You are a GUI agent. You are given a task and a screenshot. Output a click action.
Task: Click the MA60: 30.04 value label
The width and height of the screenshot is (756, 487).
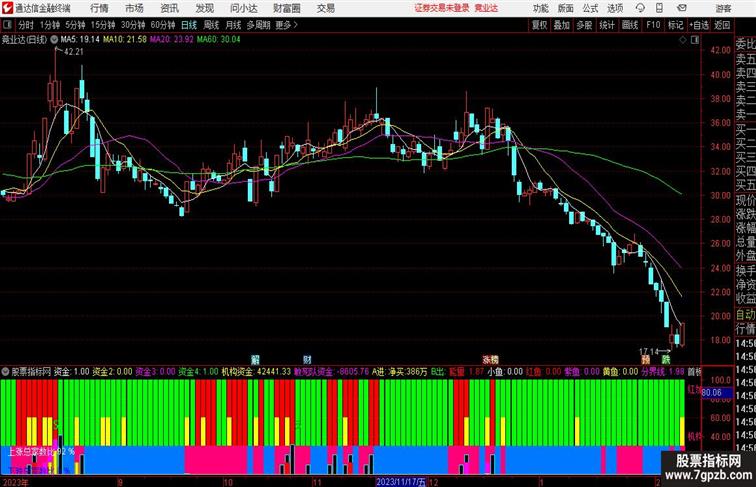click(218, 40)
